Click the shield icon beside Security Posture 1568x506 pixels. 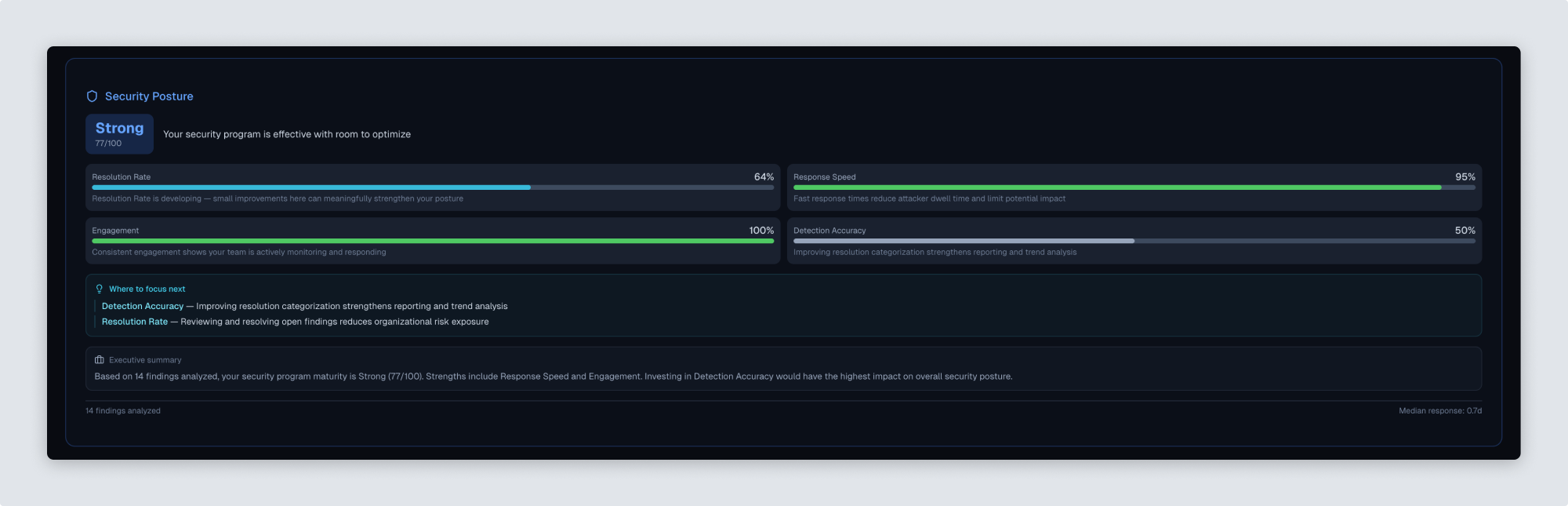pos(92,96)
